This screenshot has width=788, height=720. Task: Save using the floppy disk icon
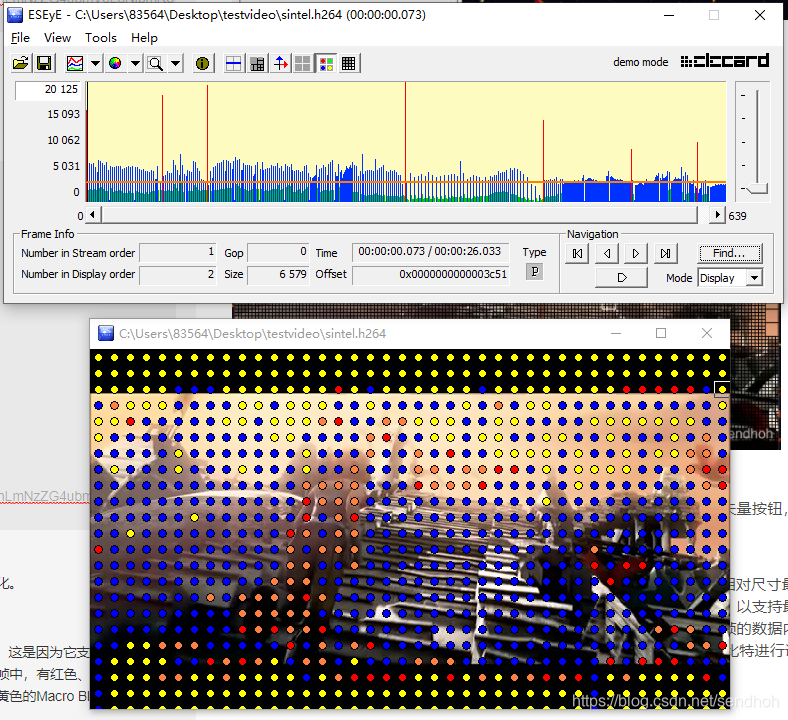pos(44,63)
